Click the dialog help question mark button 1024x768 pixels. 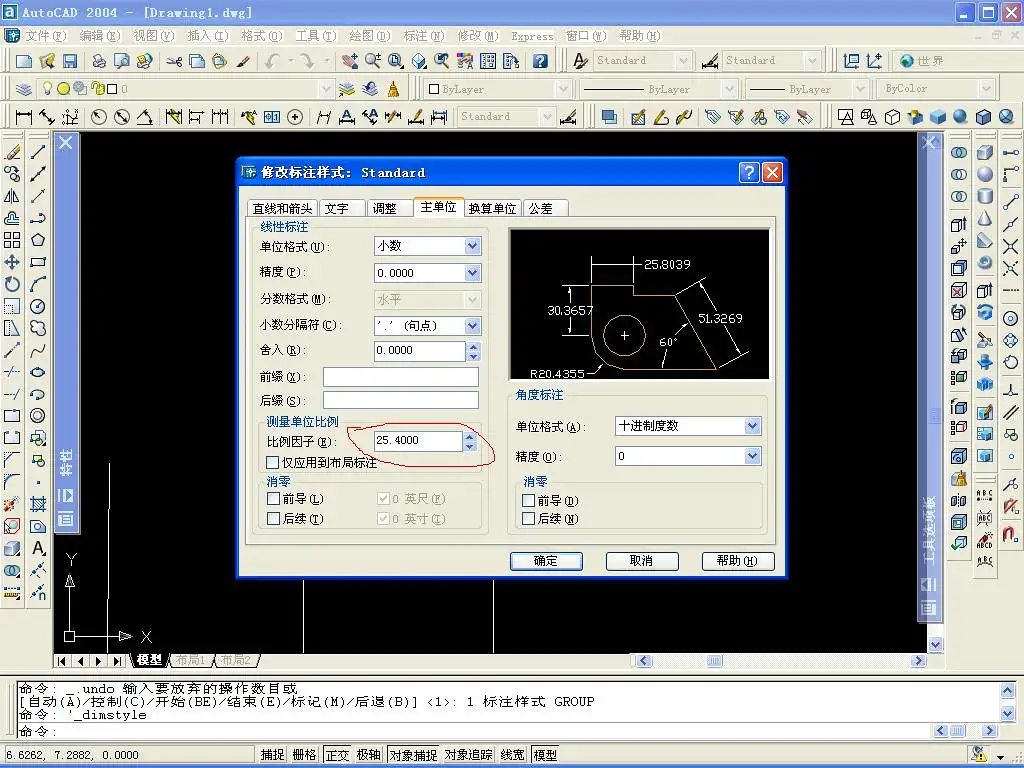749,172
